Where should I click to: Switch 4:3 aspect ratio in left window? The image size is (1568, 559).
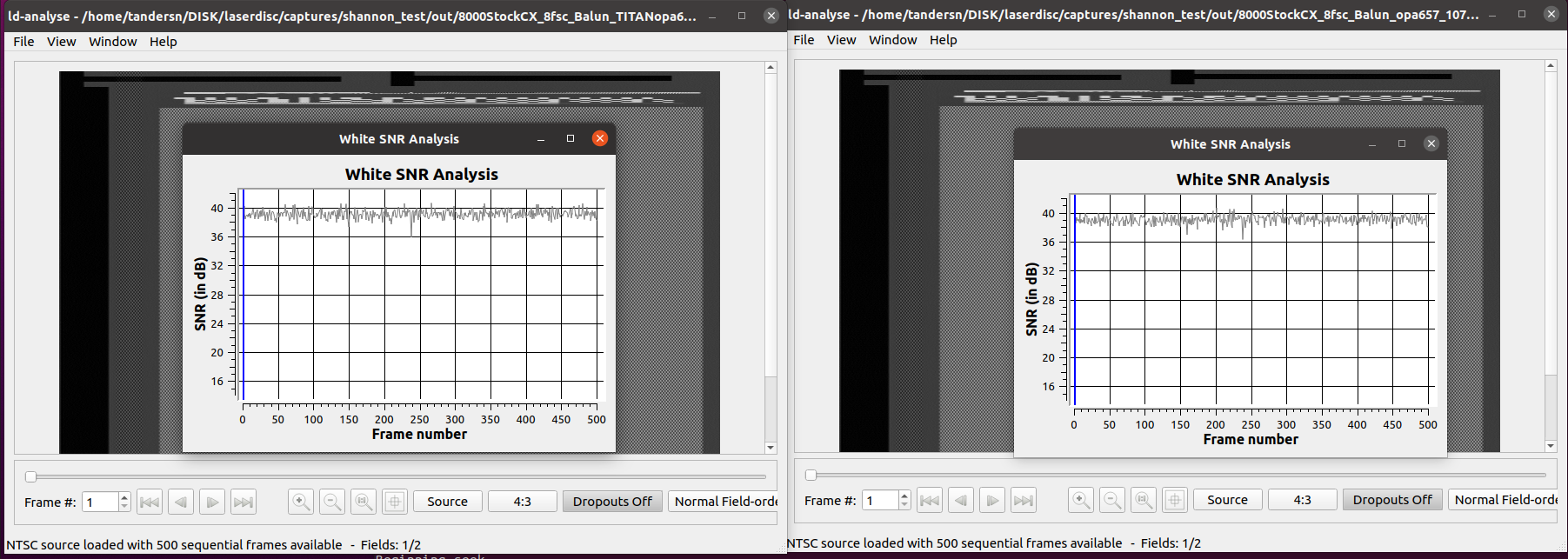522,502
